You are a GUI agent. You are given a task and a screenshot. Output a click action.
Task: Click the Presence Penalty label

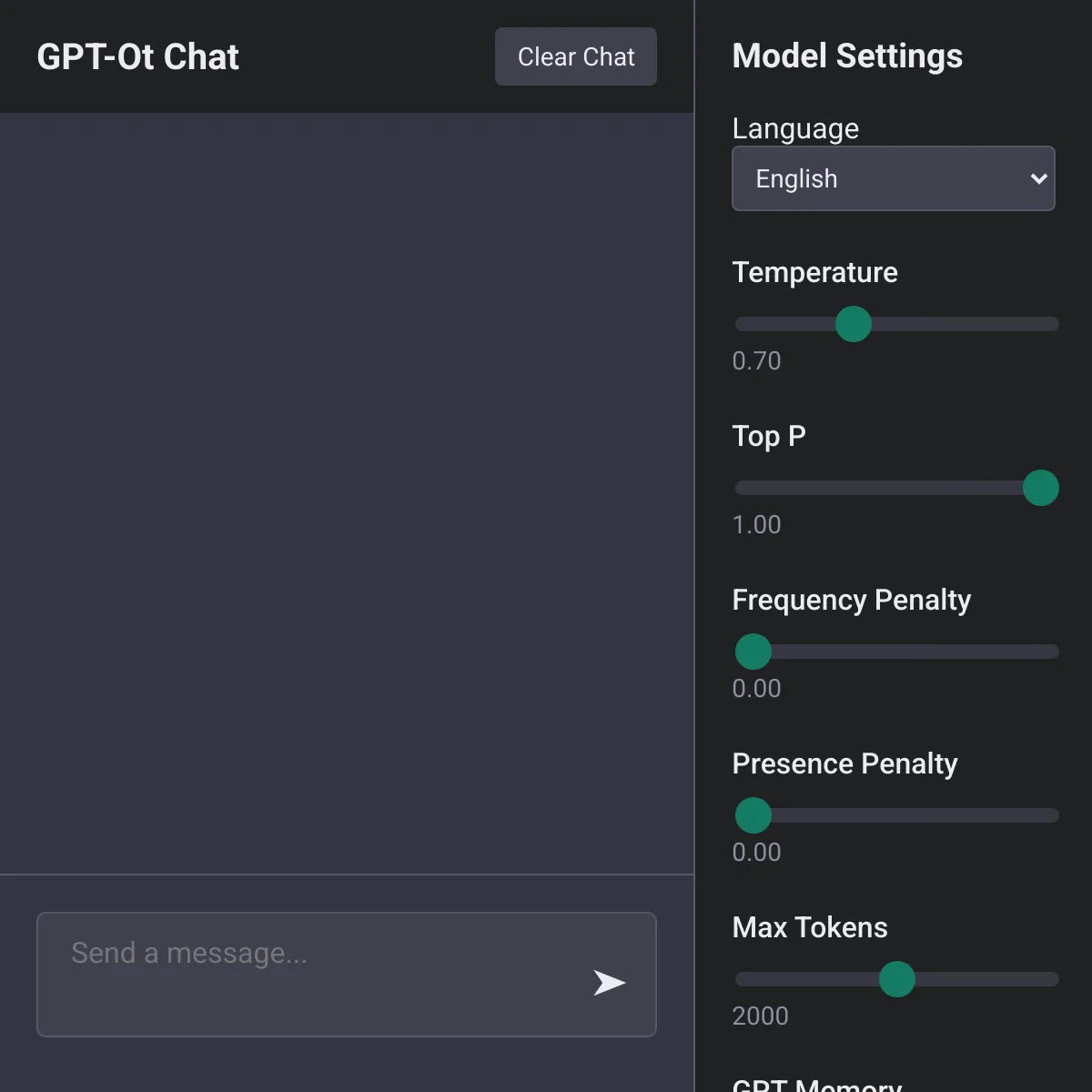tap(844, 763)
